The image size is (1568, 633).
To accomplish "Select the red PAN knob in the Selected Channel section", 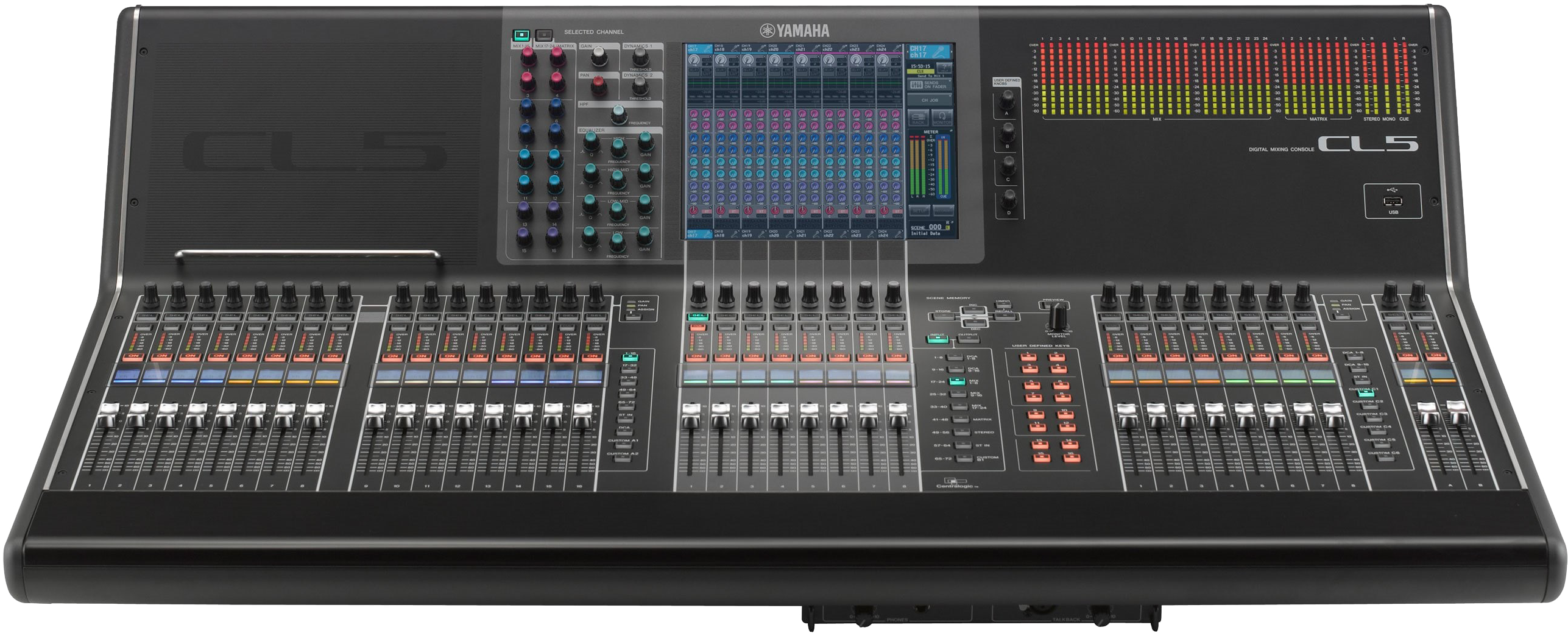I will [598, 85].
